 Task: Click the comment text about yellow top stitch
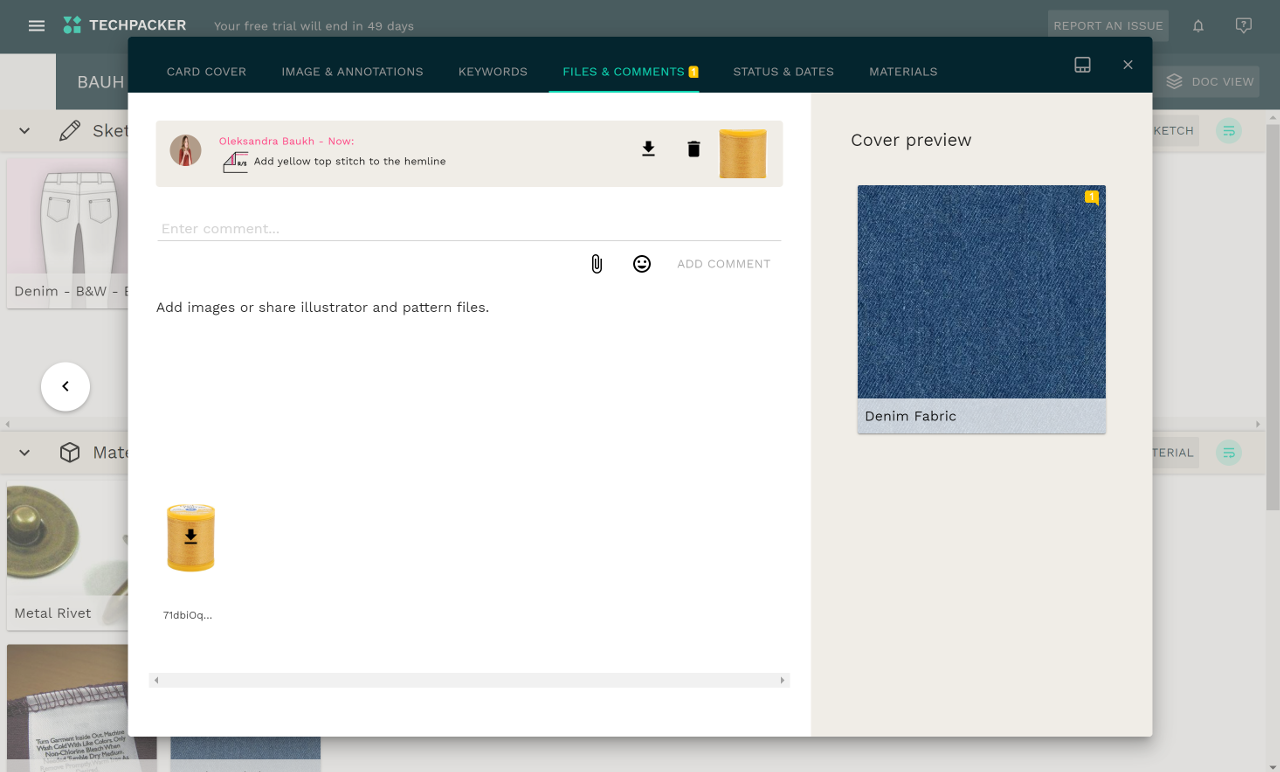click(350, 161)
